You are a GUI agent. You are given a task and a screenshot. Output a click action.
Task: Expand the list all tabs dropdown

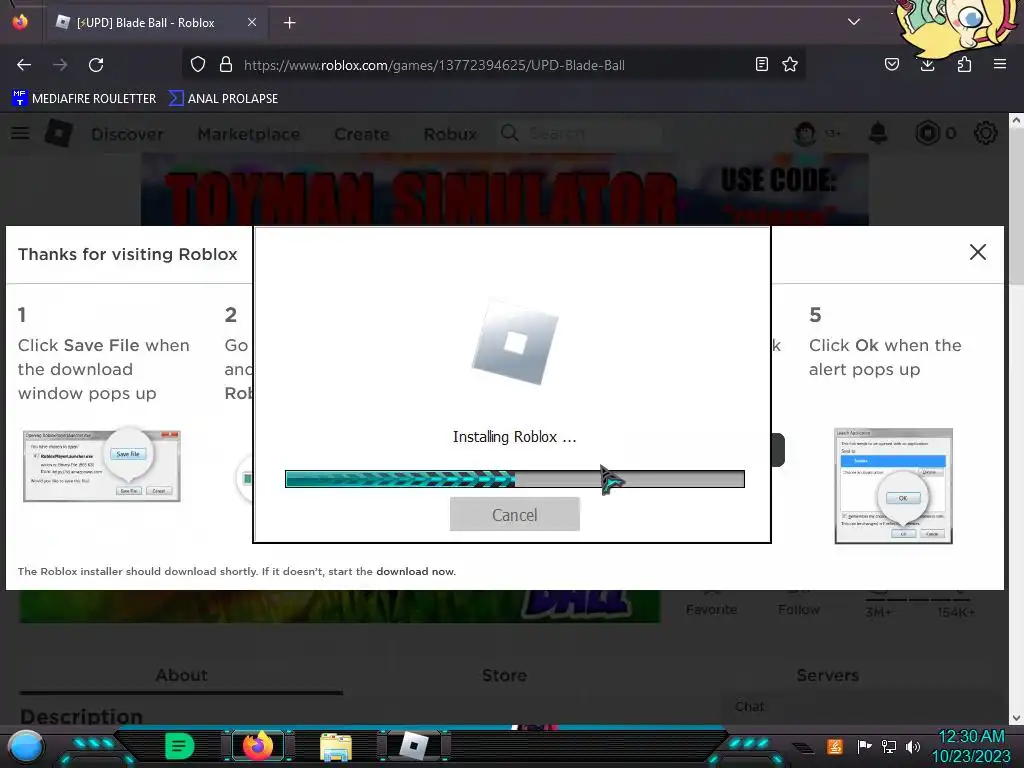click(x=854, y=22)
